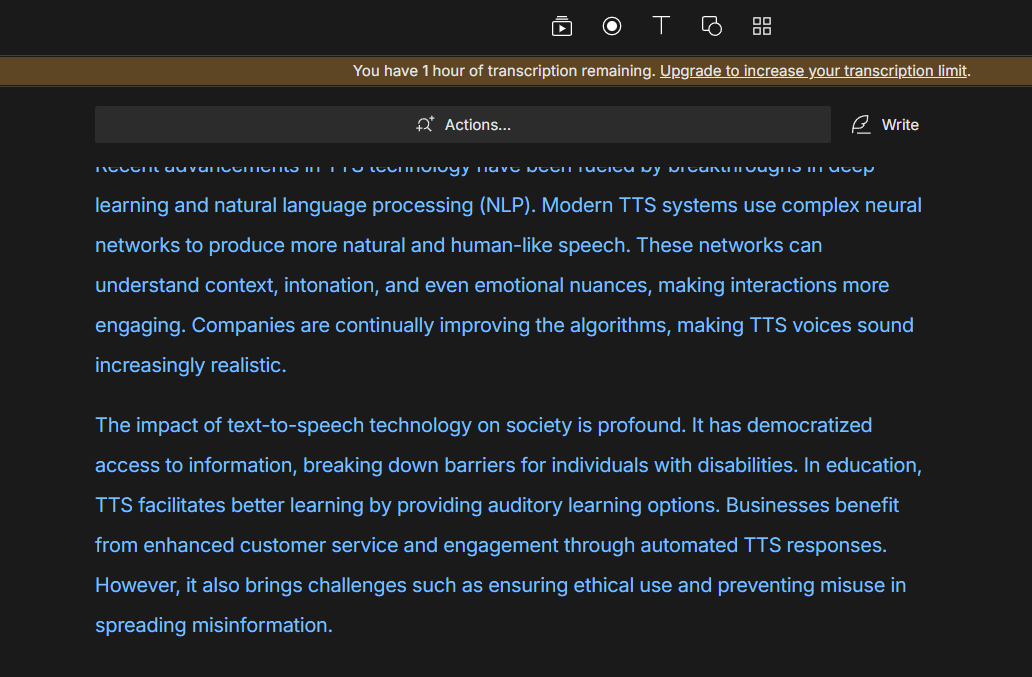Image resolution: width=1032 pixels, height=677 pixels.
Task: Click the Record circle icon
Action: (x=612, y=26)
